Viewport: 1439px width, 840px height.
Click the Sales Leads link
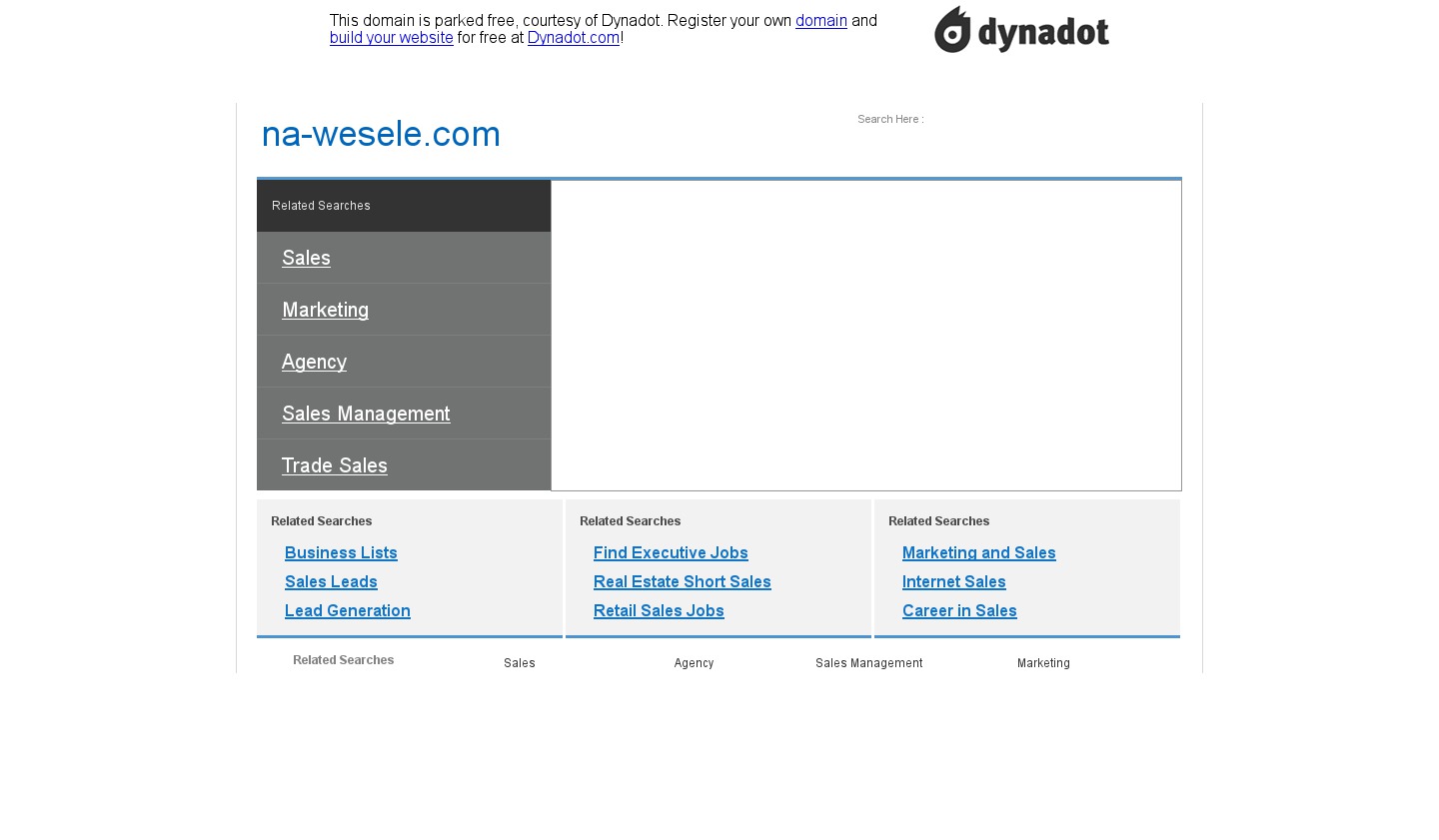click(x=331, y=581)
